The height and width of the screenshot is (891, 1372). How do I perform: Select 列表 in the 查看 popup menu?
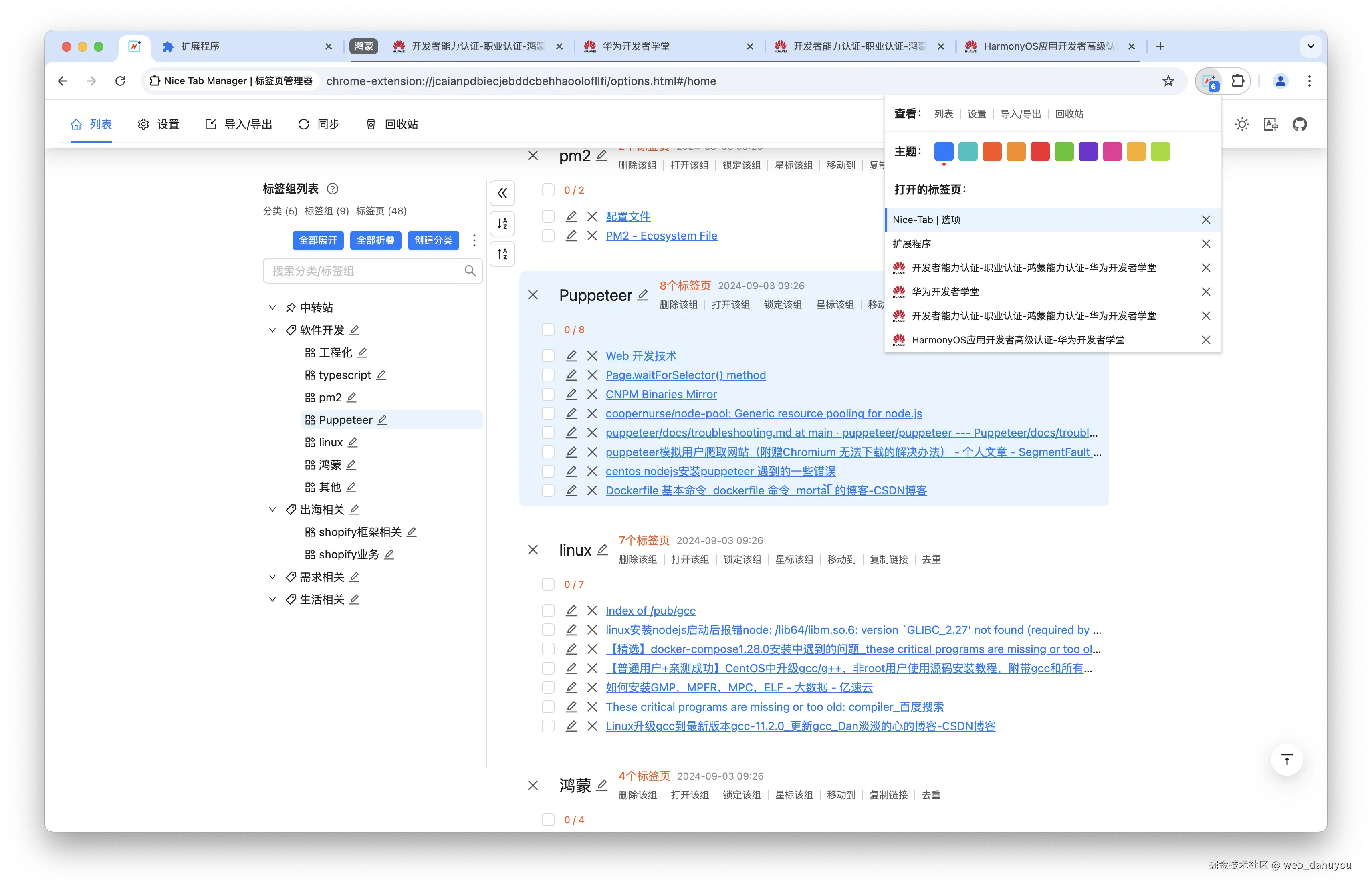coord(943,113)
